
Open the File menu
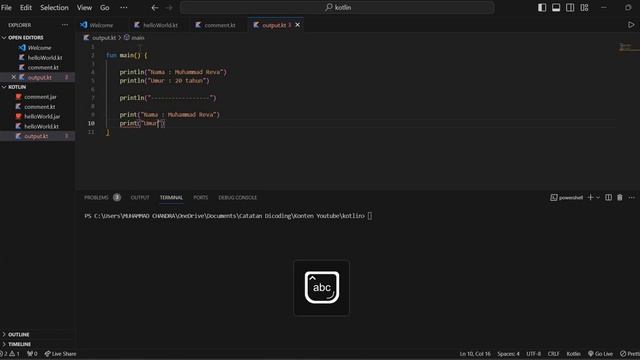(x=6, y=7)
